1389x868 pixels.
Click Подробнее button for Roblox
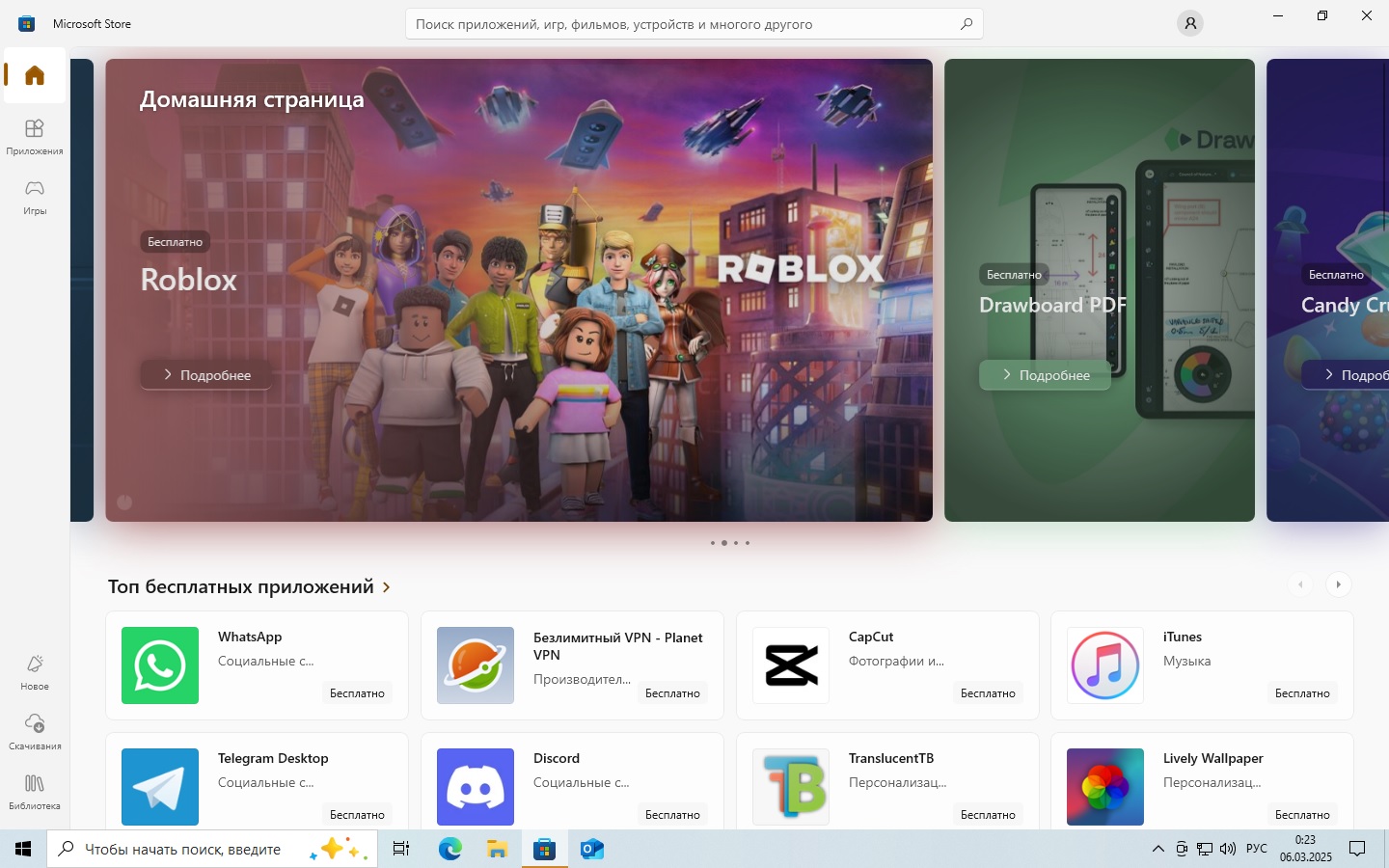(x=206, y=374)
